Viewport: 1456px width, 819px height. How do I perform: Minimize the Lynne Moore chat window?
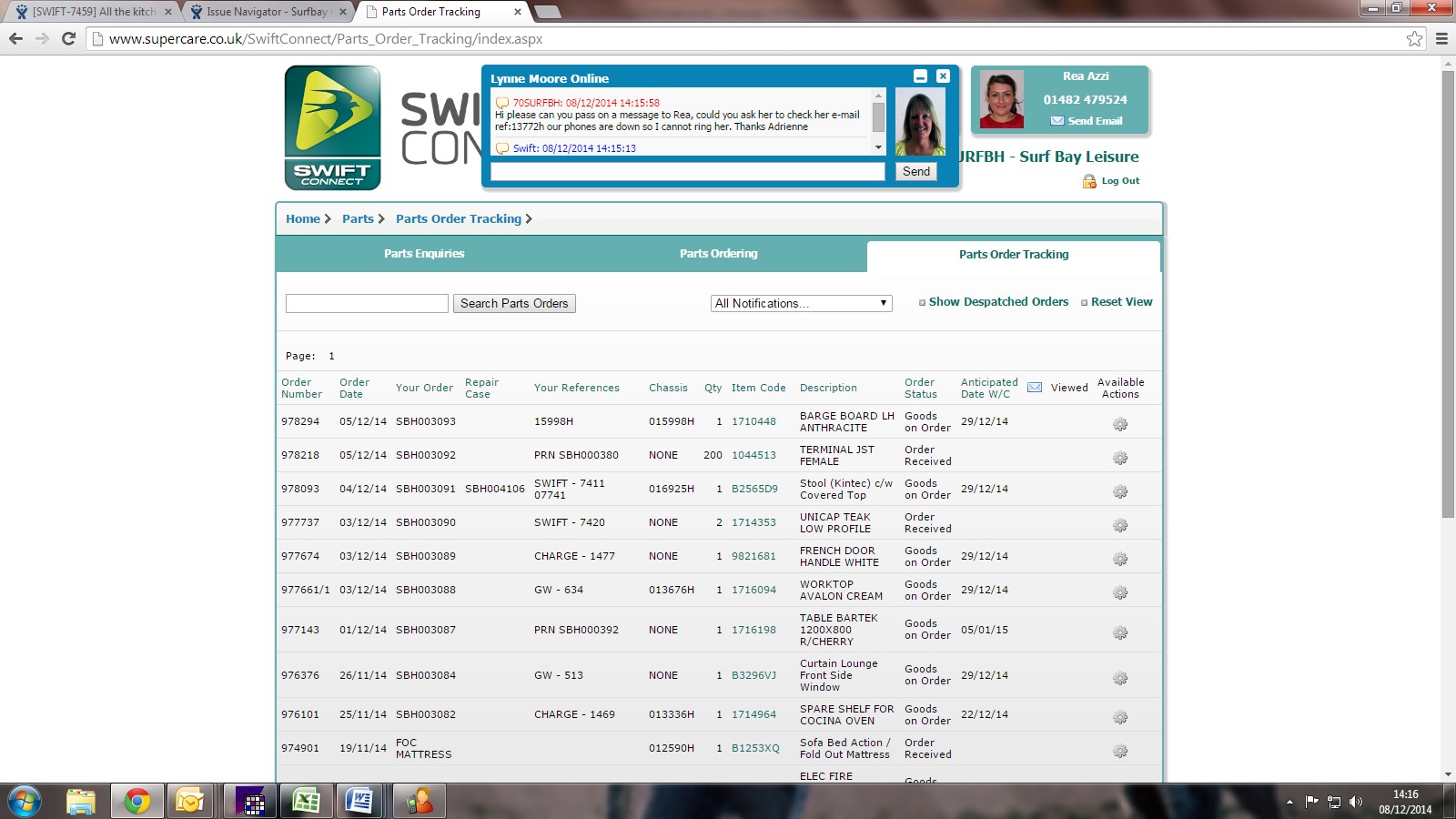[920, 76]
